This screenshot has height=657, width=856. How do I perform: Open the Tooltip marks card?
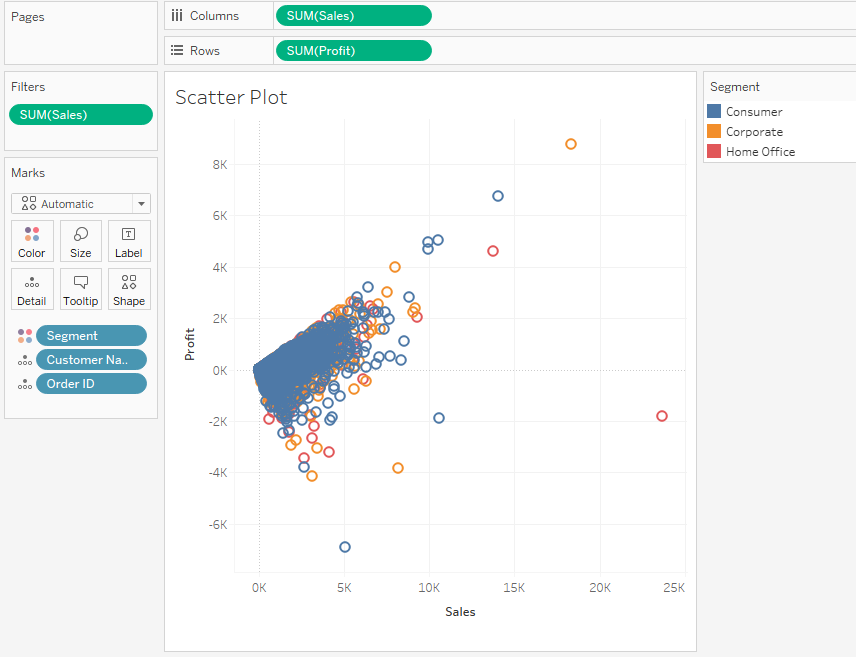pos(81,289)
